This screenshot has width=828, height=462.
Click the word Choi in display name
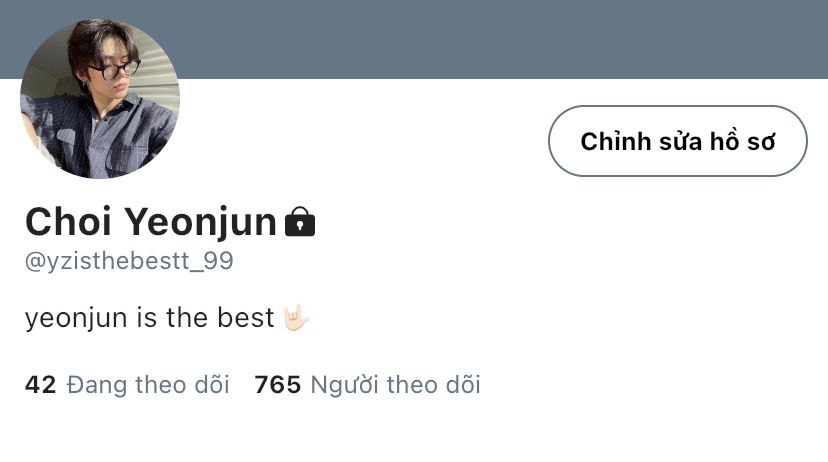click(68, 222)
